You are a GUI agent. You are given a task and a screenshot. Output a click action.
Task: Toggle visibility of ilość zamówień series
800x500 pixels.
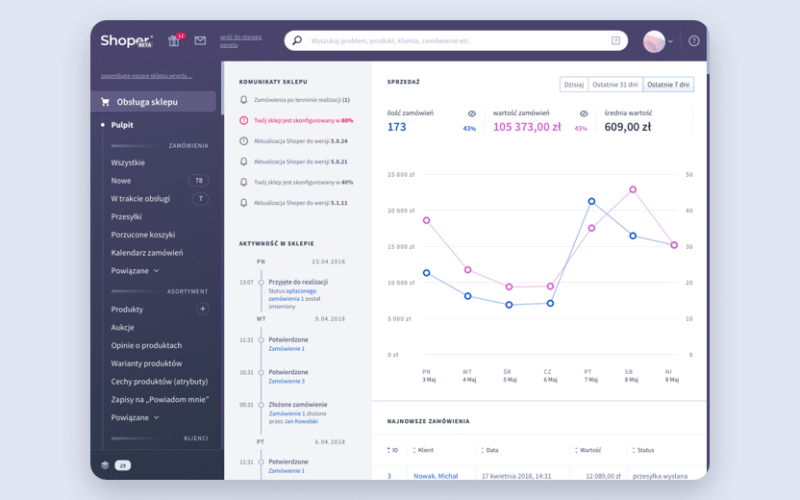point(470,114)
